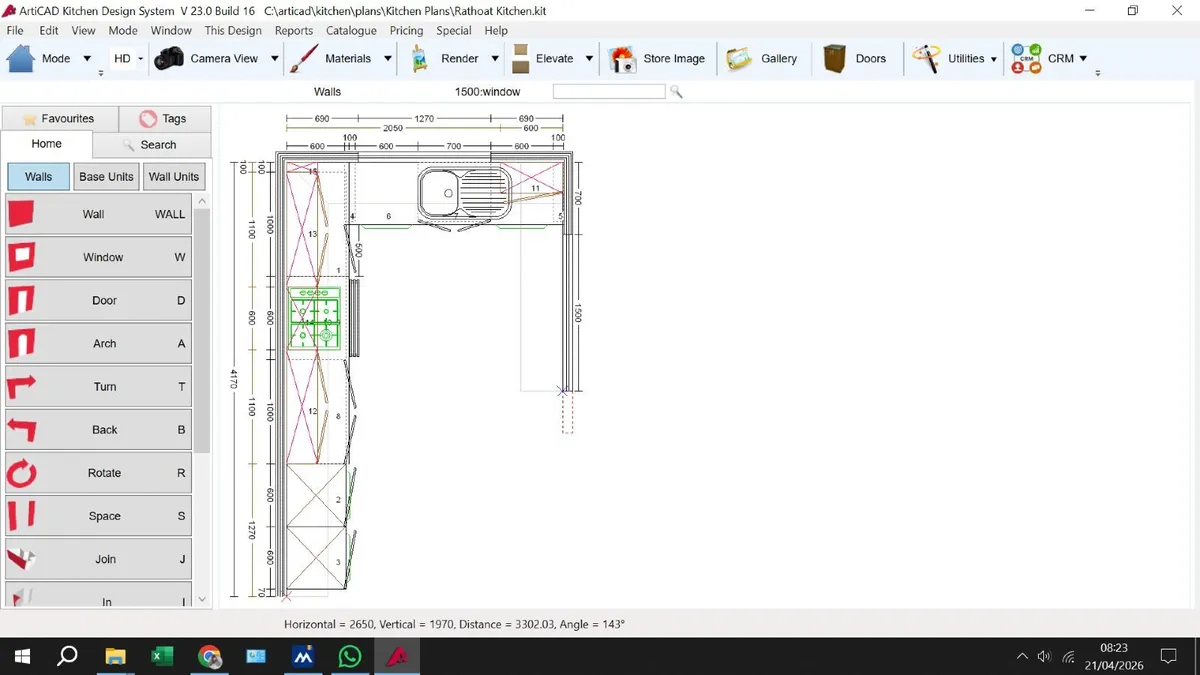Click the Store Image icon
This screenshot has height=675, width=1200.
(622, 58)
